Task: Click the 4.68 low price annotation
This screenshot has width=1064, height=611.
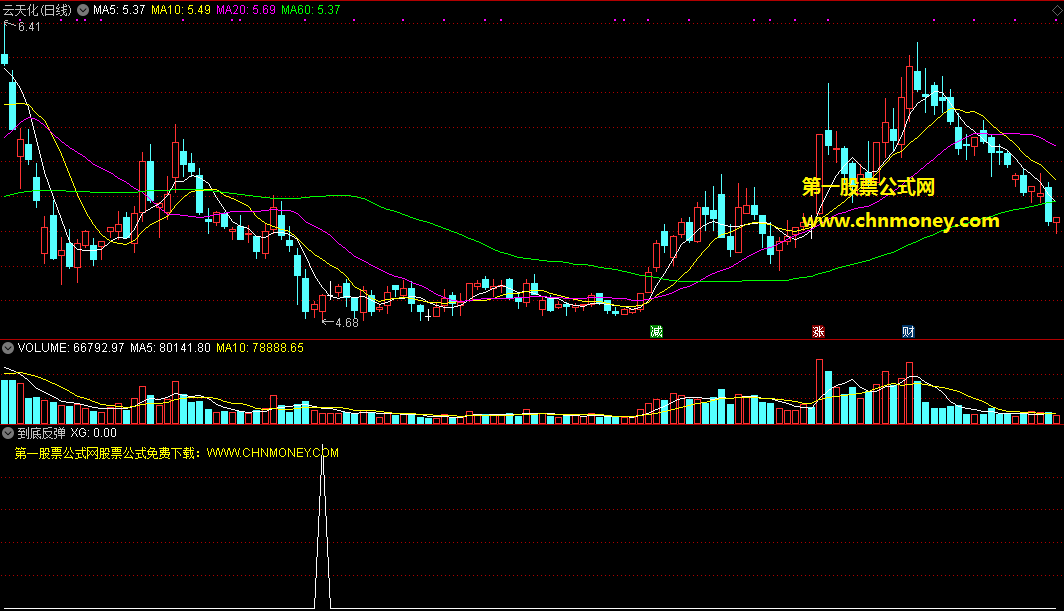Action: (x=347, y=322)
